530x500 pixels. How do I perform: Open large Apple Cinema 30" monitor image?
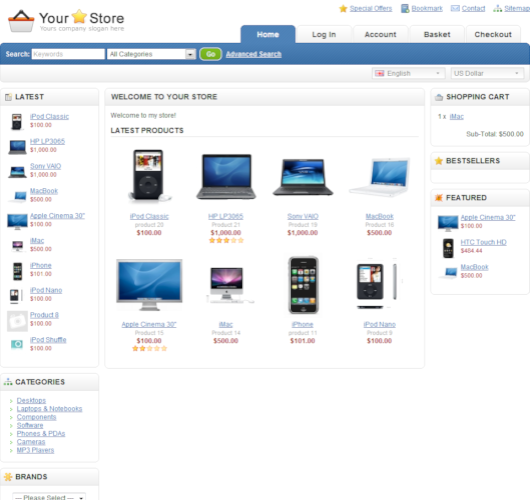pyautogui.click(x=149, y=285)
